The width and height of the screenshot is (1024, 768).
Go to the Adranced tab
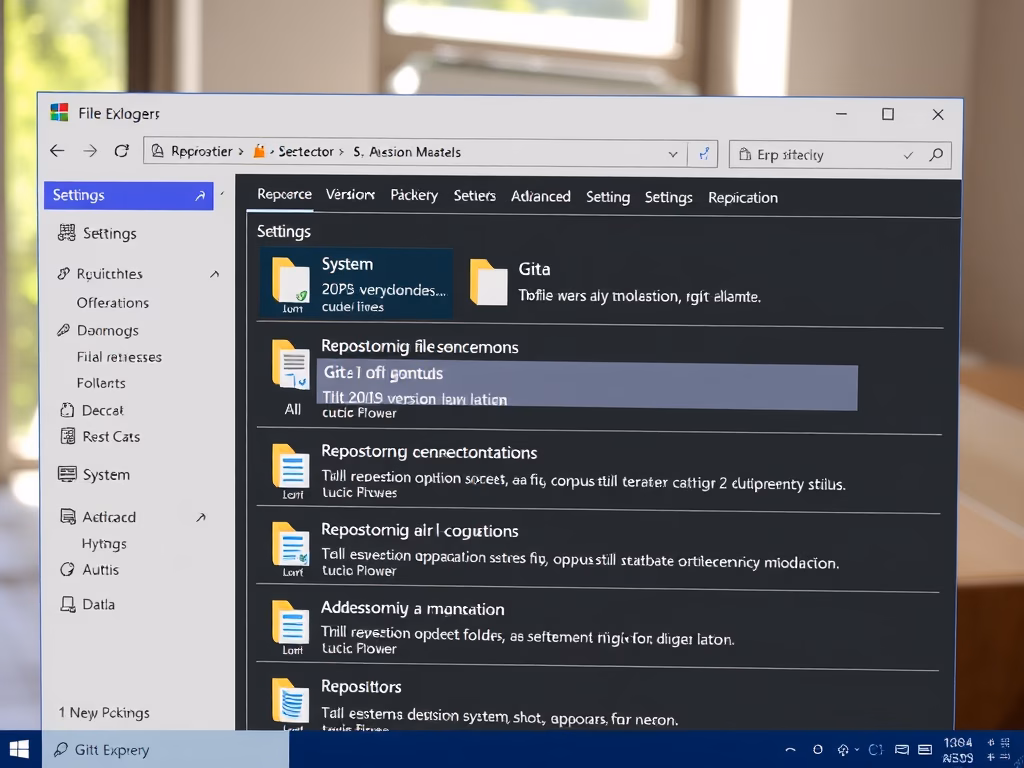(541, 197)
